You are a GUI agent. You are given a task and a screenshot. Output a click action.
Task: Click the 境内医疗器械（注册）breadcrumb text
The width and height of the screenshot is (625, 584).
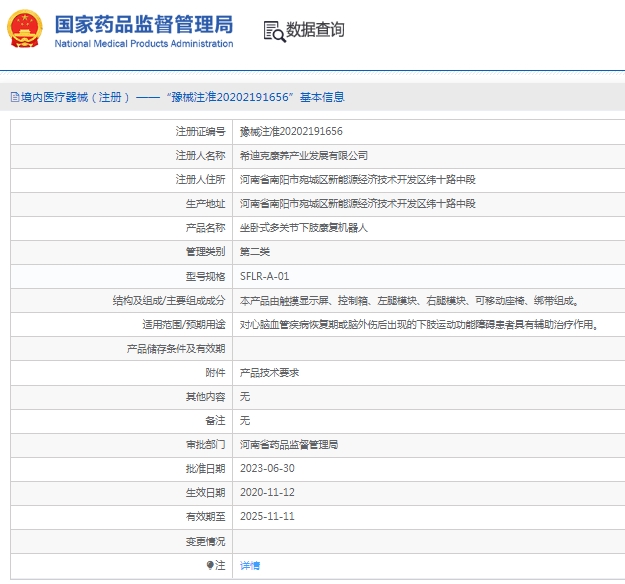[75, 97]
